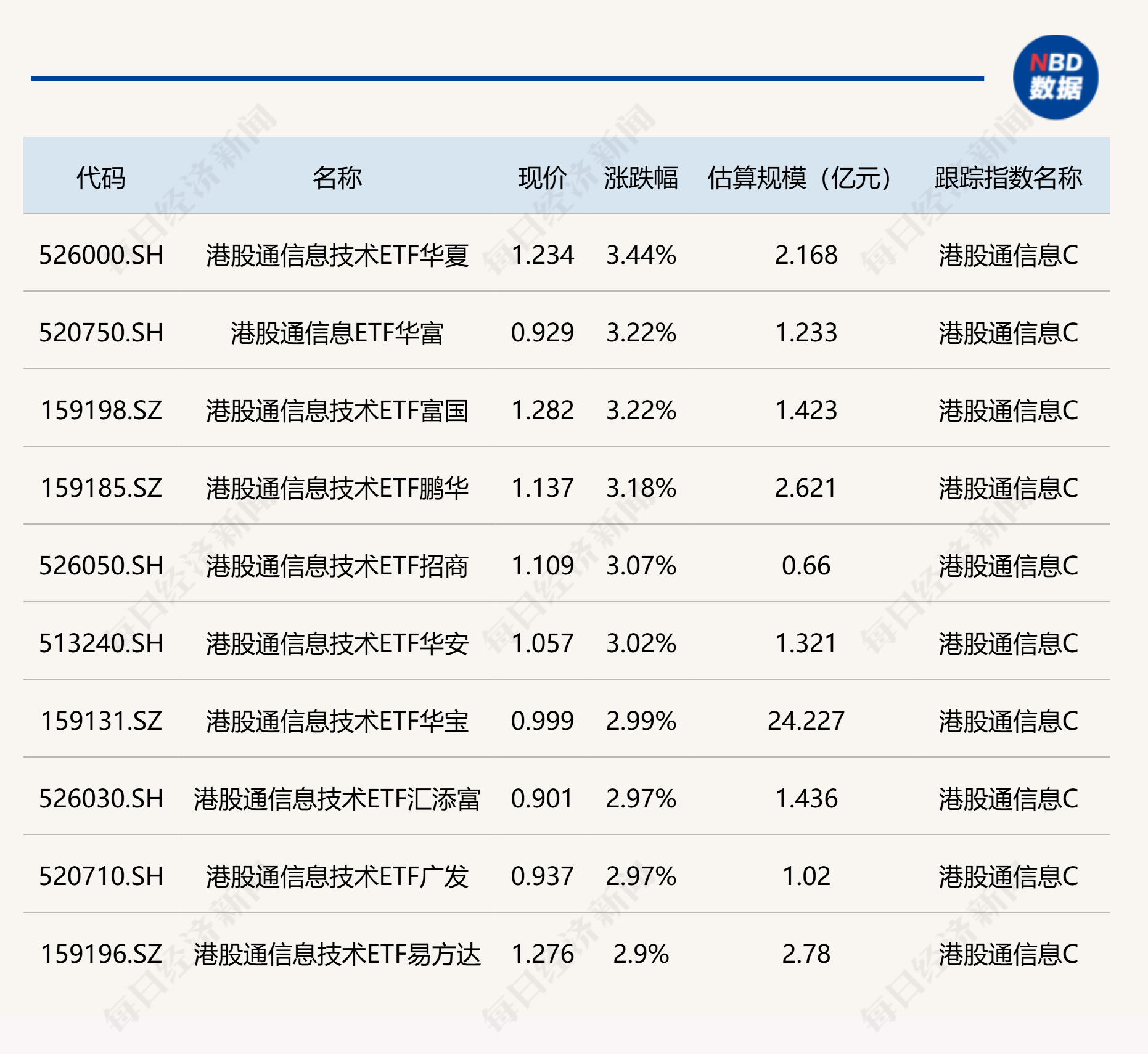Select the estimated scale 1.233
The width and height of the screenshot is (1148, 1054).
pos(806,333)
